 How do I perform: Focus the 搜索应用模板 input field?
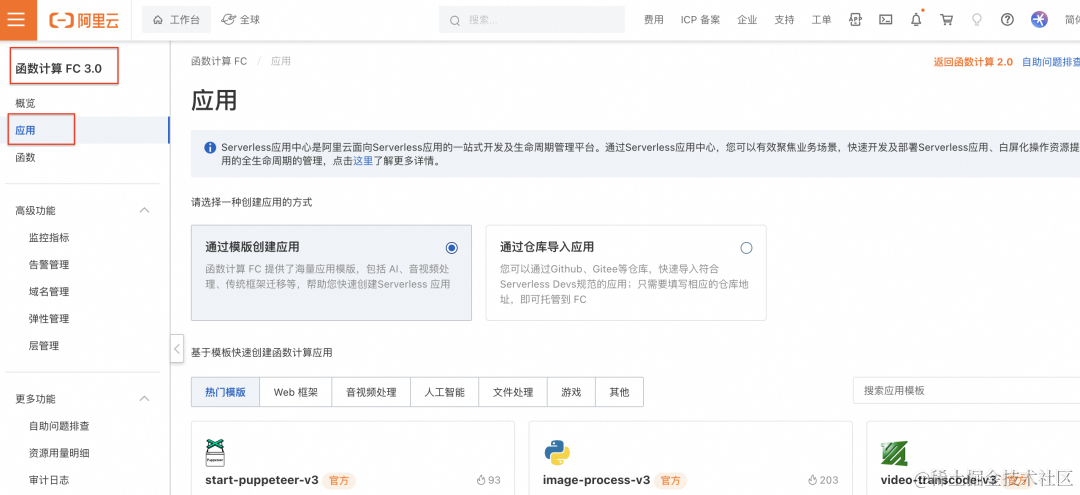[966, 390]
